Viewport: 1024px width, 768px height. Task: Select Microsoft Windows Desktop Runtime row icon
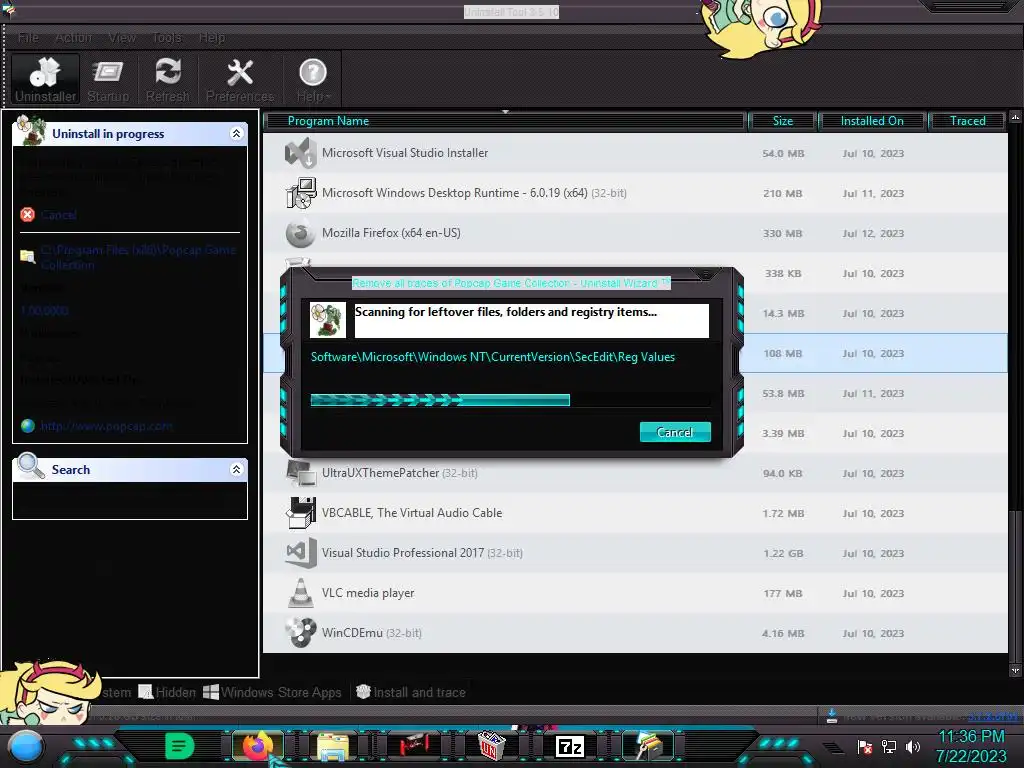[300, 193]
